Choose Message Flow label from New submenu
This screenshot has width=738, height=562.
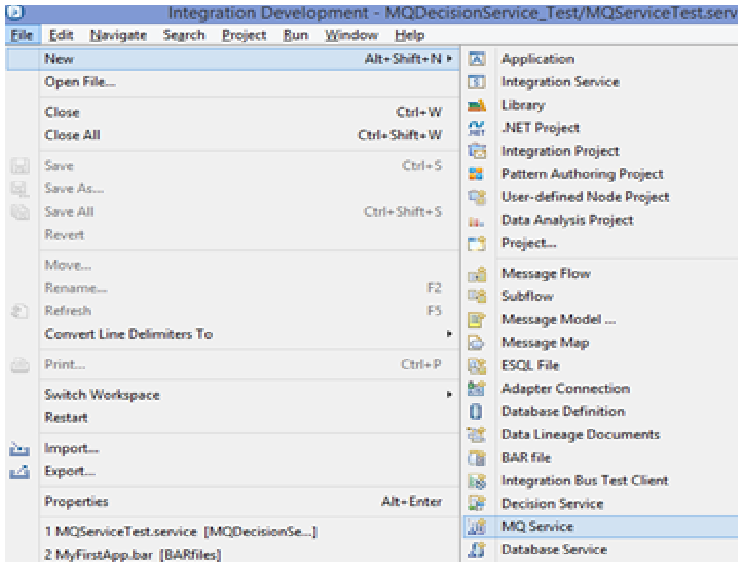pos(546,273)
